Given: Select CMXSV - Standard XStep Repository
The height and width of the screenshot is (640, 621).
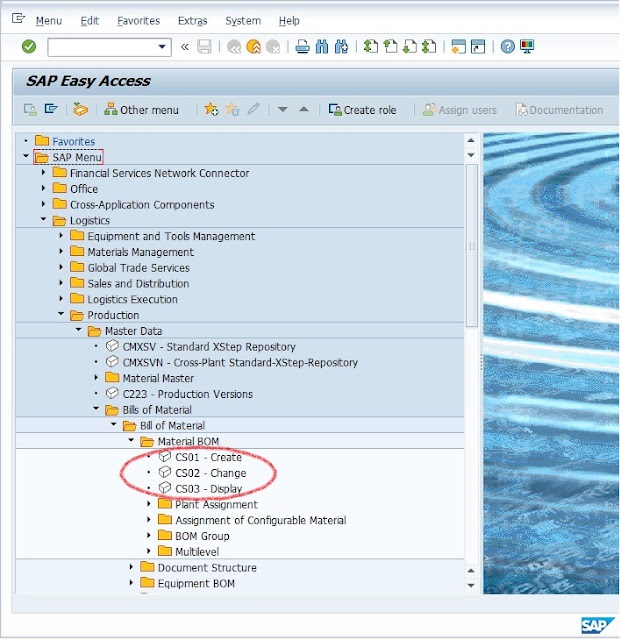Looking at the screenshot, I should 209,347.
